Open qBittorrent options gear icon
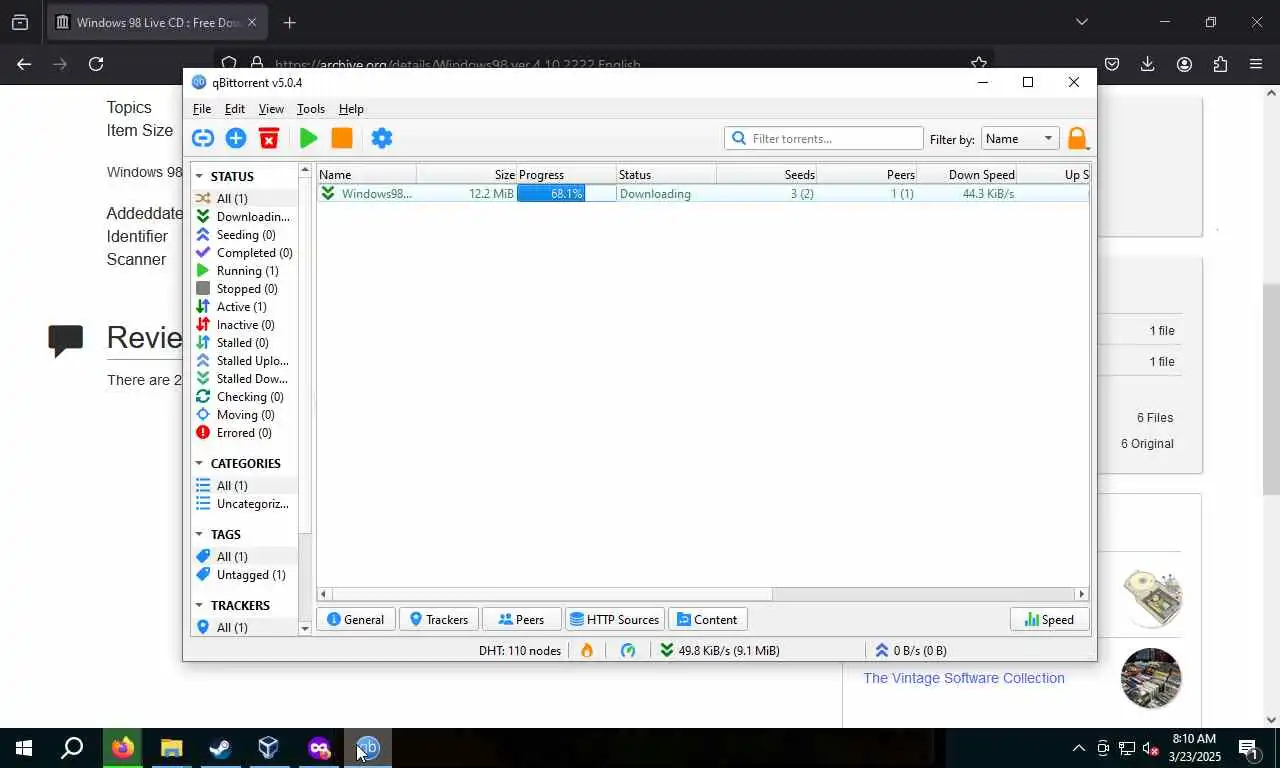This screenshot has height=768, width=1280. click(382, 138)
